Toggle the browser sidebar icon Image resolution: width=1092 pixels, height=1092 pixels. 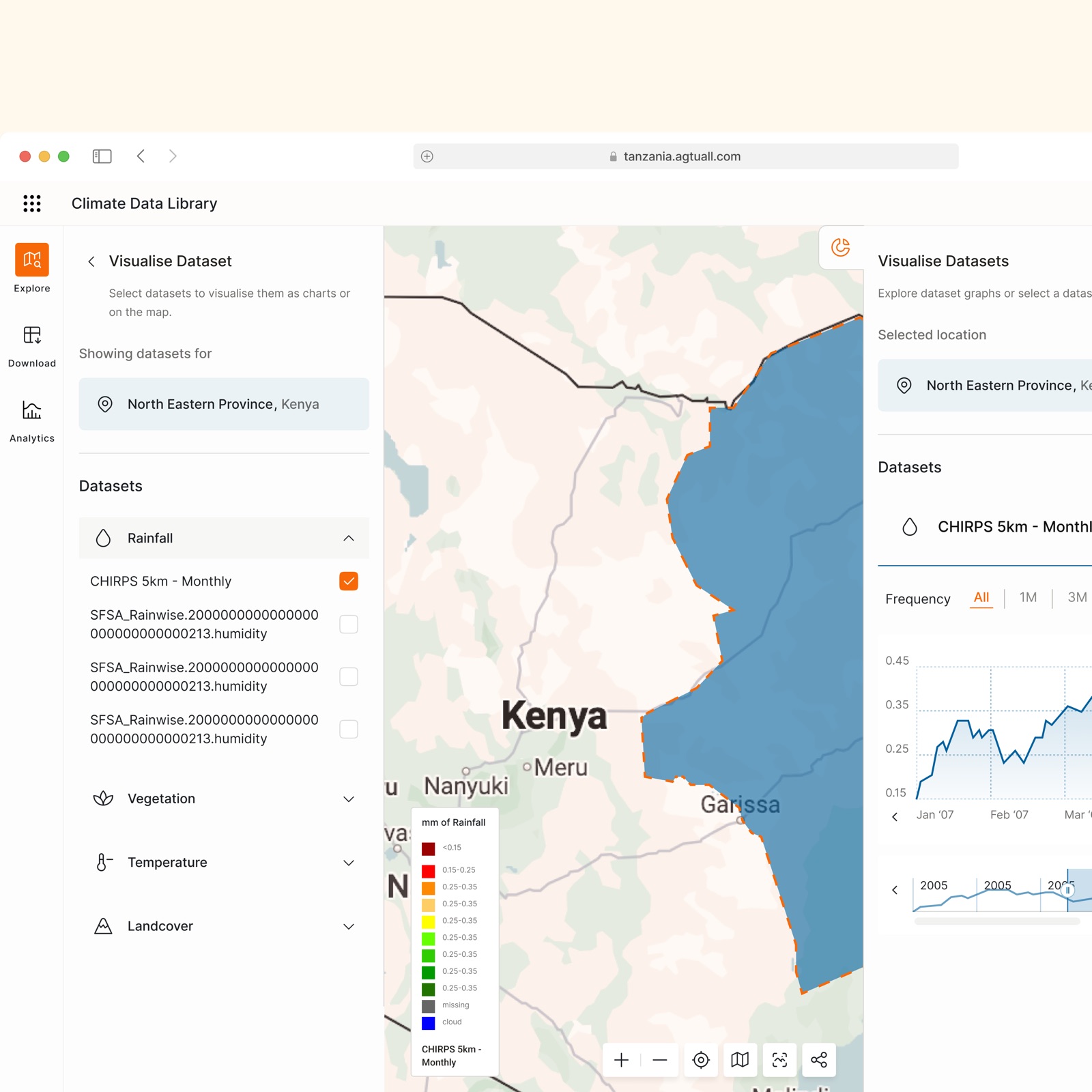click(102, 156)
